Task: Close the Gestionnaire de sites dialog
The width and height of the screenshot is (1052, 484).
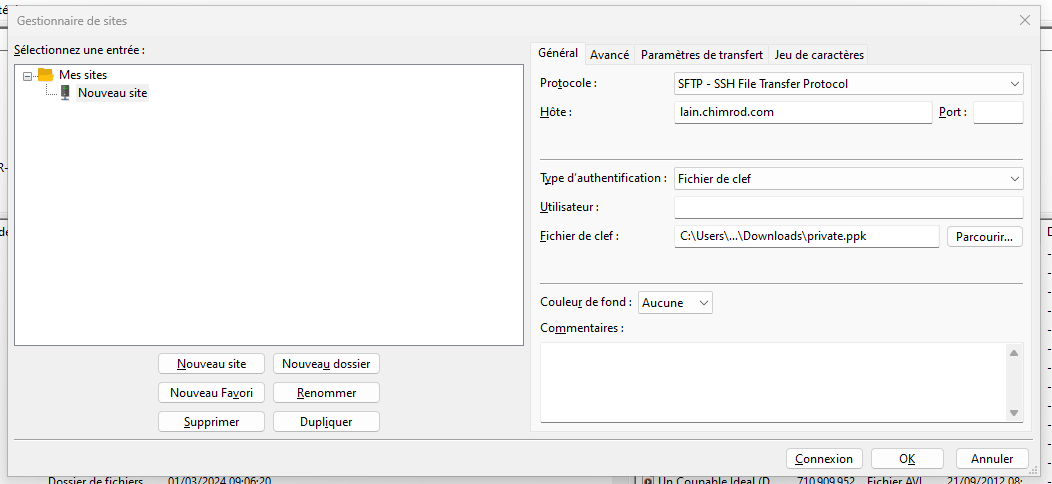Action: click(x=1024, y=20)
